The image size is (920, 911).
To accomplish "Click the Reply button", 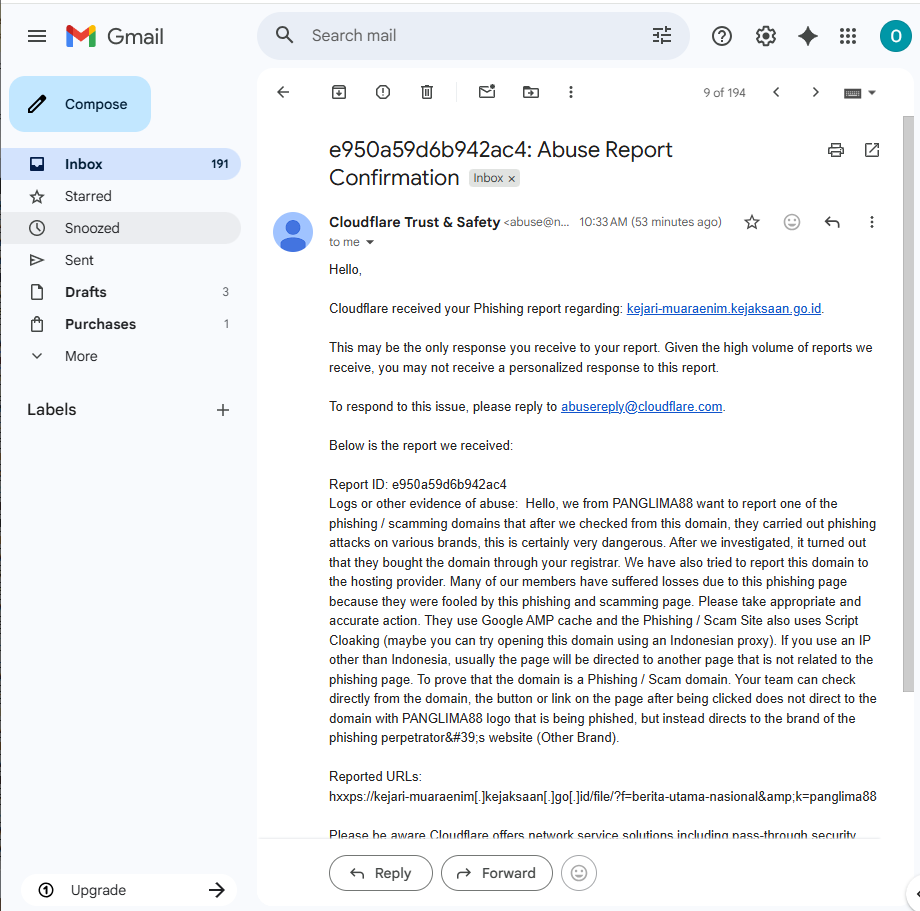I will click(381, 873).
